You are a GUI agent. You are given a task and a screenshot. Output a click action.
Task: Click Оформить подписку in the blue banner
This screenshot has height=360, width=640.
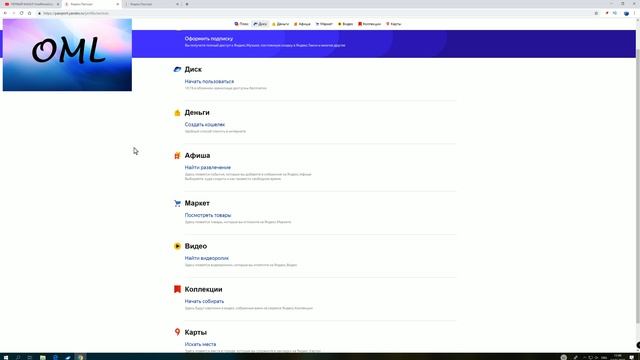209,38
